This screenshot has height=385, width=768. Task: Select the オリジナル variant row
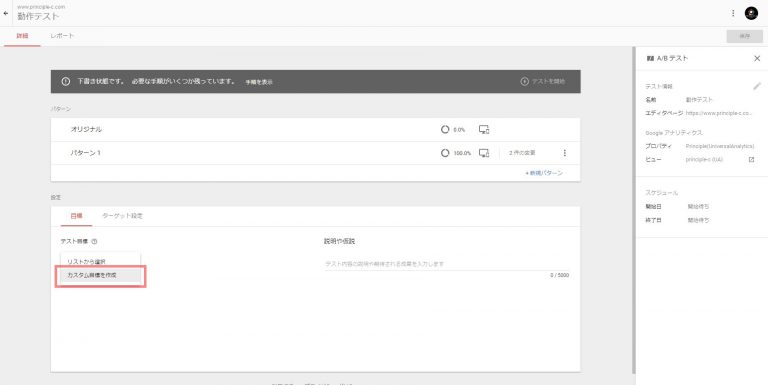coord(315,129)
